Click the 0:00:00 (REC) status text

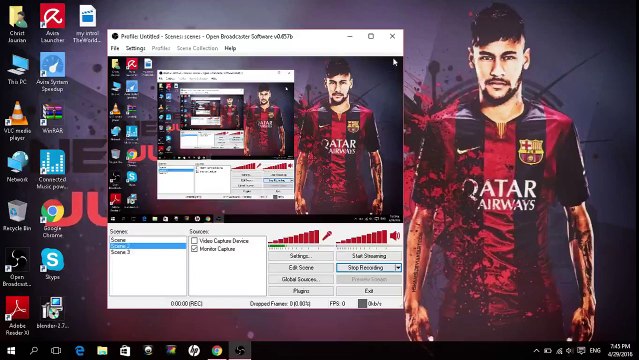(x=186, y=304)
